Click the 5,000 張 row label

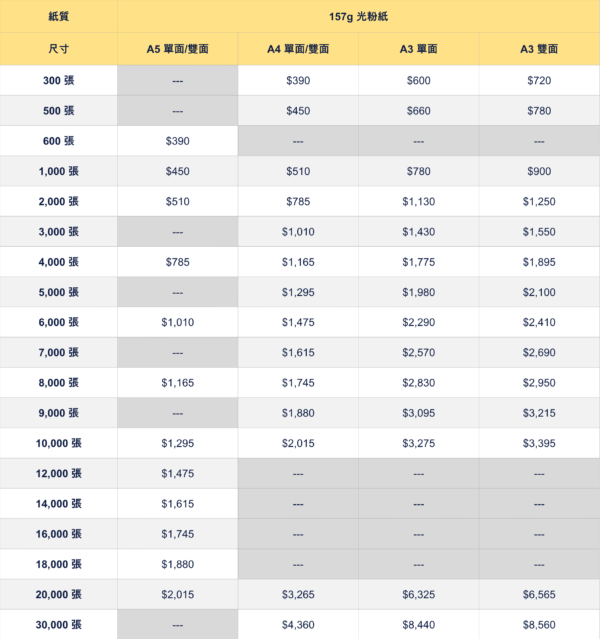click(59, 292)
